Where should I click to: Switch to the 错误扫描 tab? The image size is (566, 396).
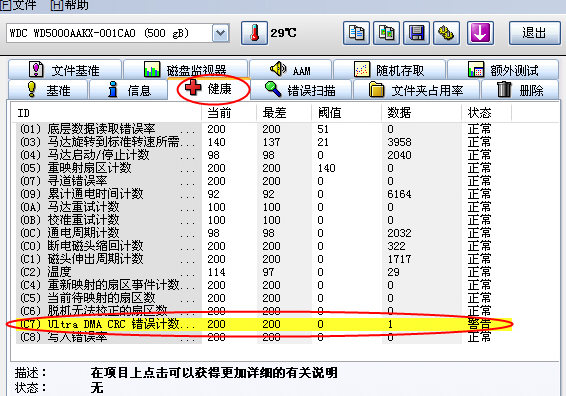point(300,90)
